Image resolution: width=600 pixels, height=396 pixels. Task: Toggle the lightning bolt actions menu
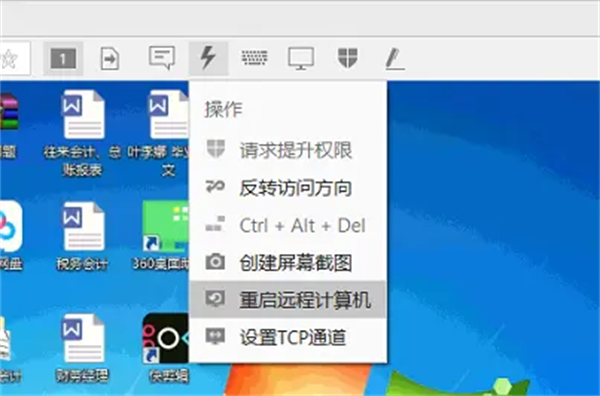pos(208,58)
